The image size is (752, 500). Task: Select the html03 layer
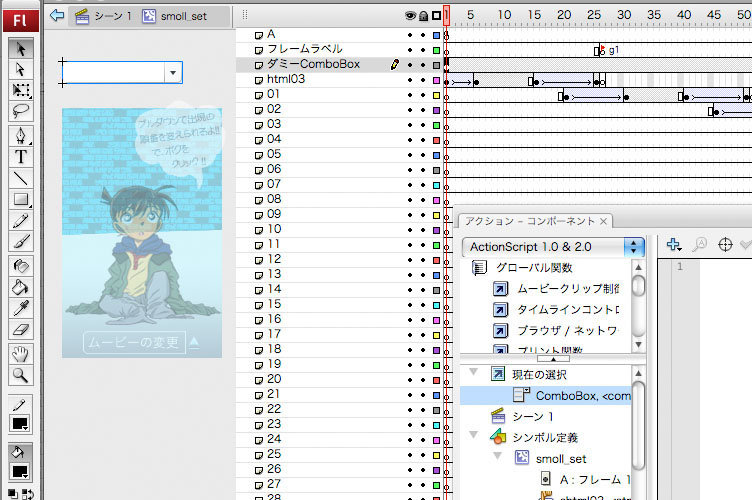286,79
